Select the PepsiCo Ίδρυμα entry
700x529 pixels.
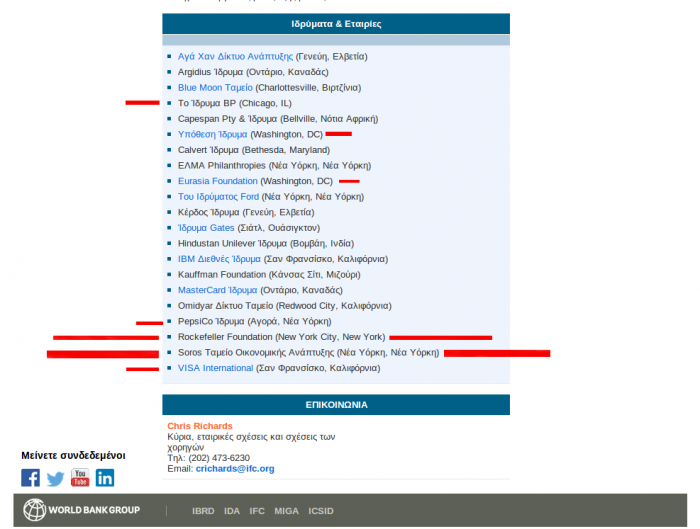pos(254,321)
